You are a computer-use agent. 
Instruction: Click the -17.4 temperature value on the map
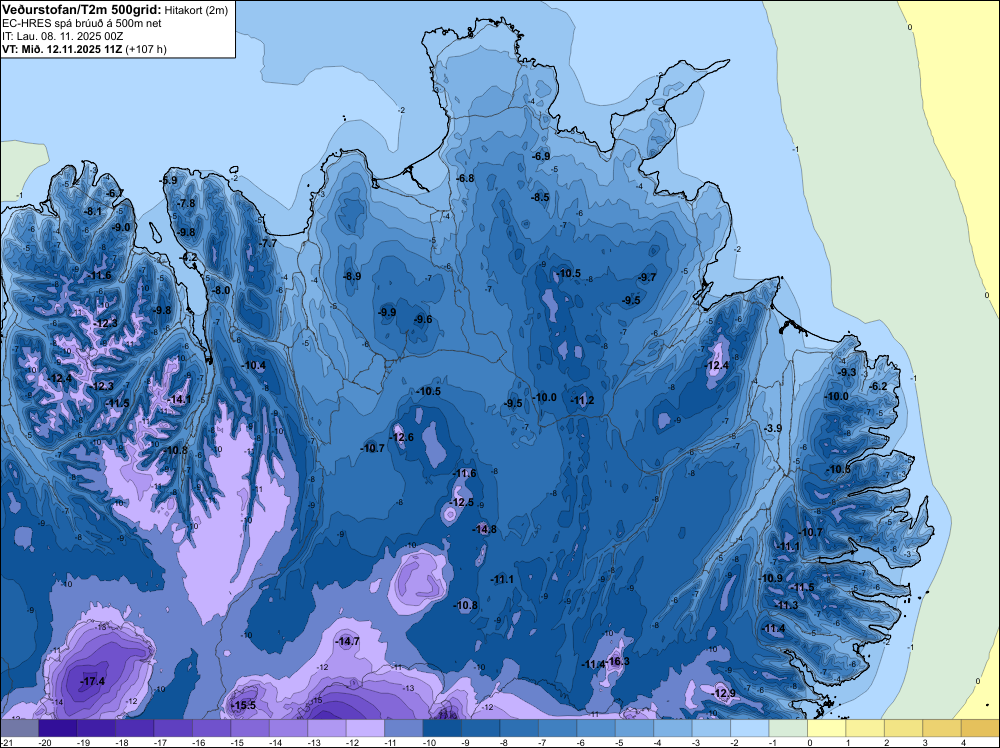(92, 682)
